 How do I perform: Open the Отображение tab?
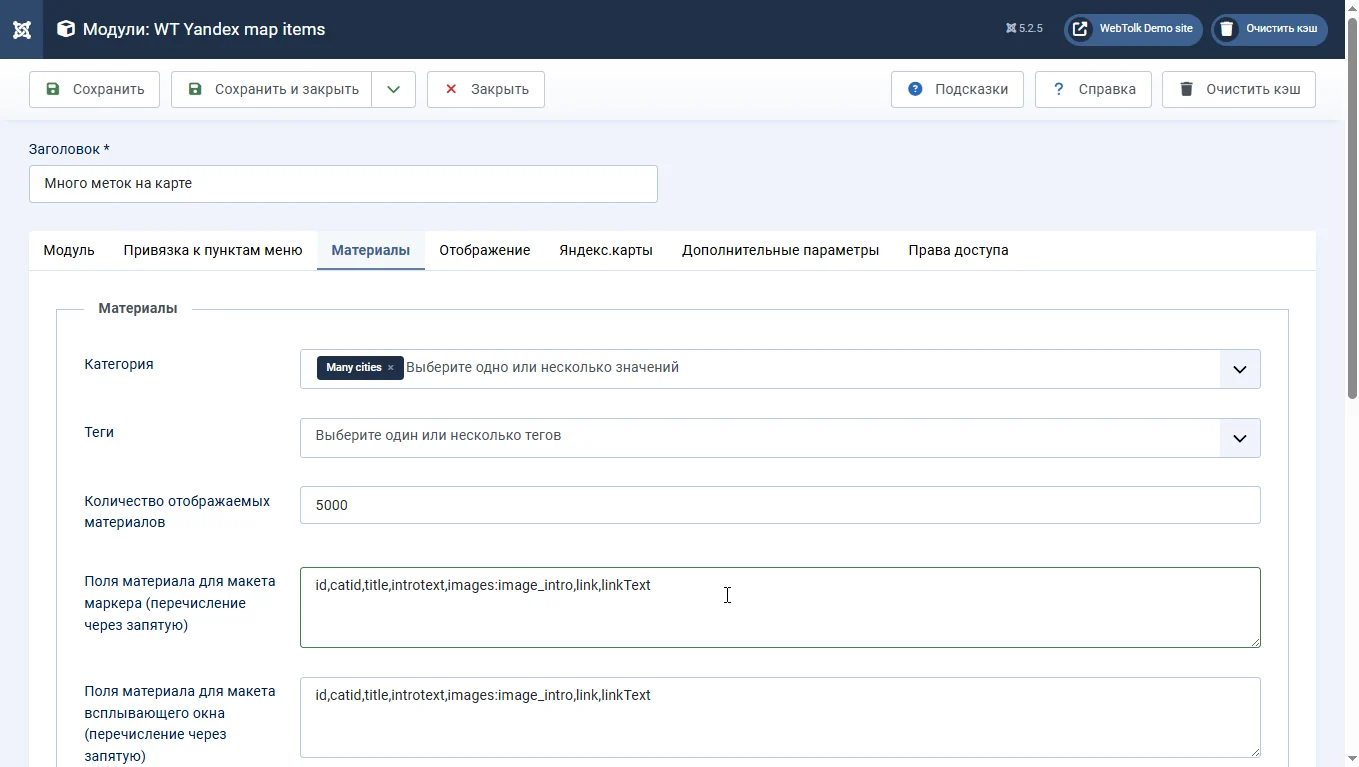(x=485, y=250)
